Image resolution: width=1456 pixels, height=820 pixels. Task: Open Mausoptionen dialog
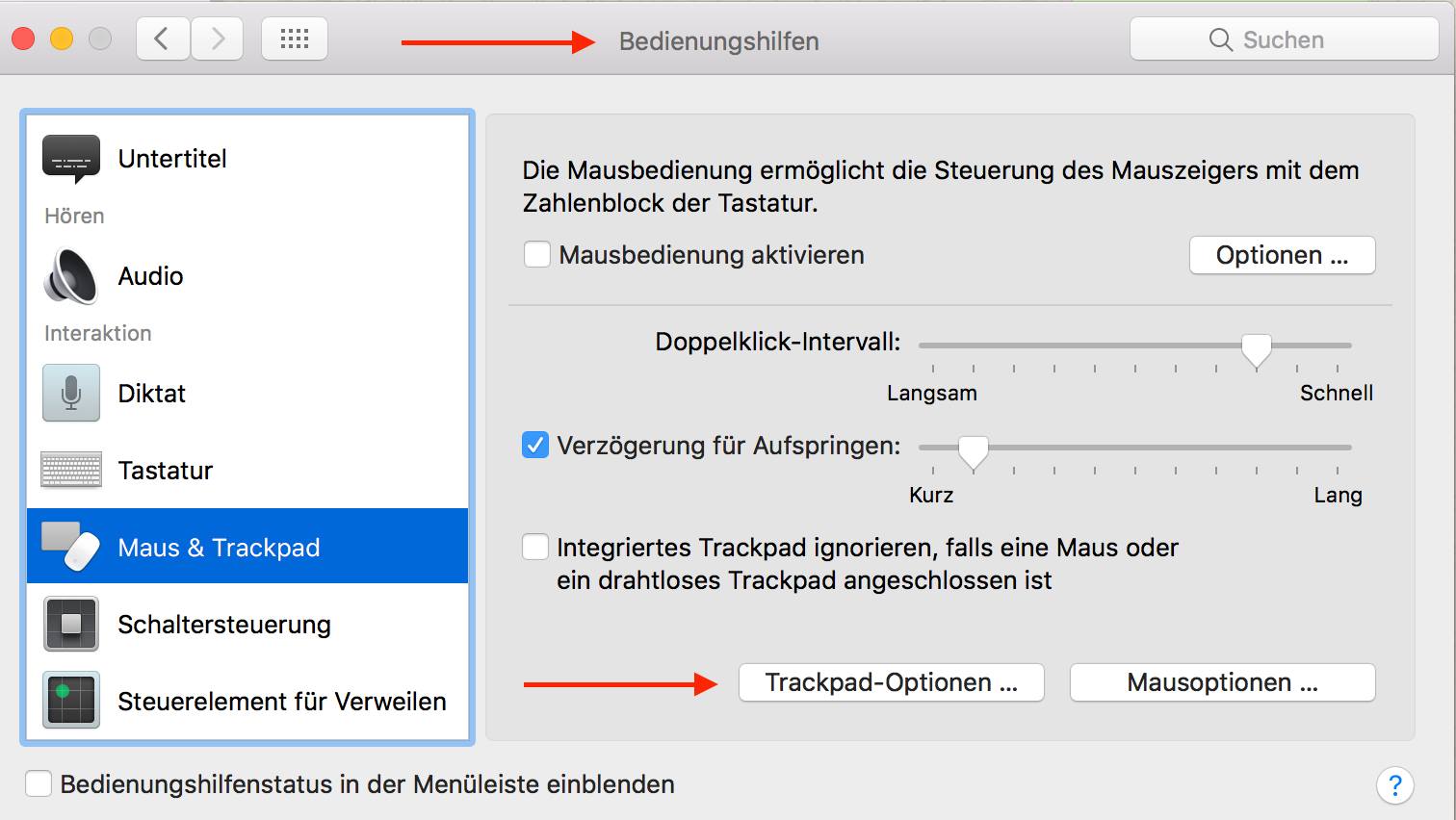[x=1222, y=682]
